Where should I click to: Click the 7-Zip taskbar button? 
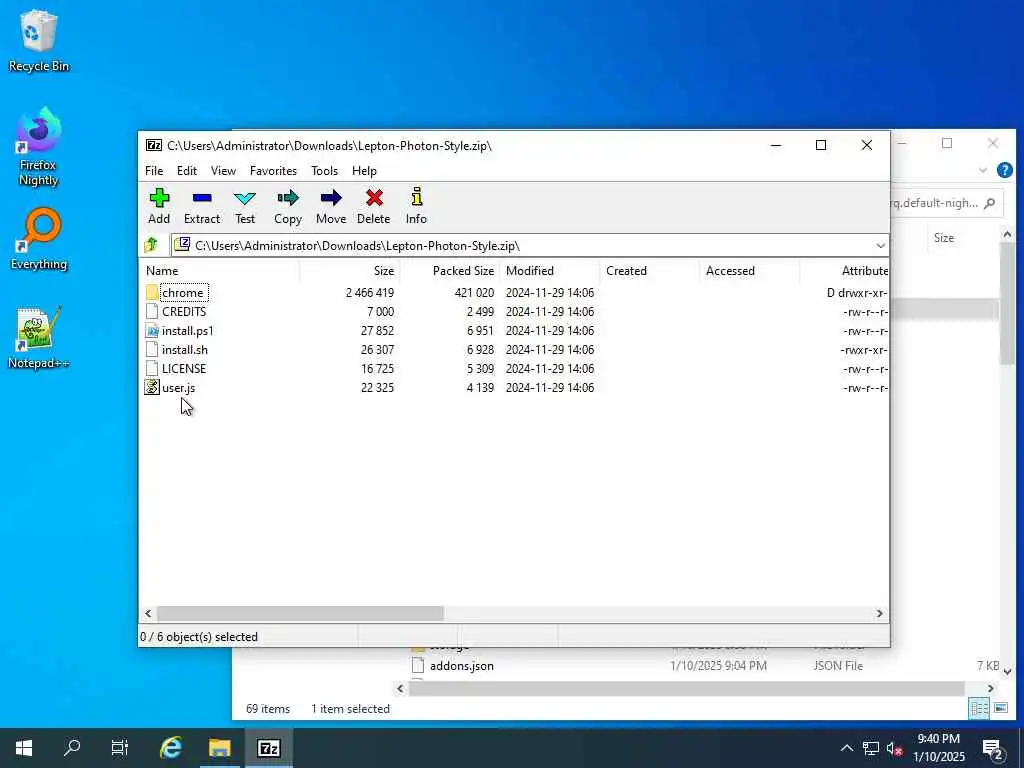click(268, 748)
